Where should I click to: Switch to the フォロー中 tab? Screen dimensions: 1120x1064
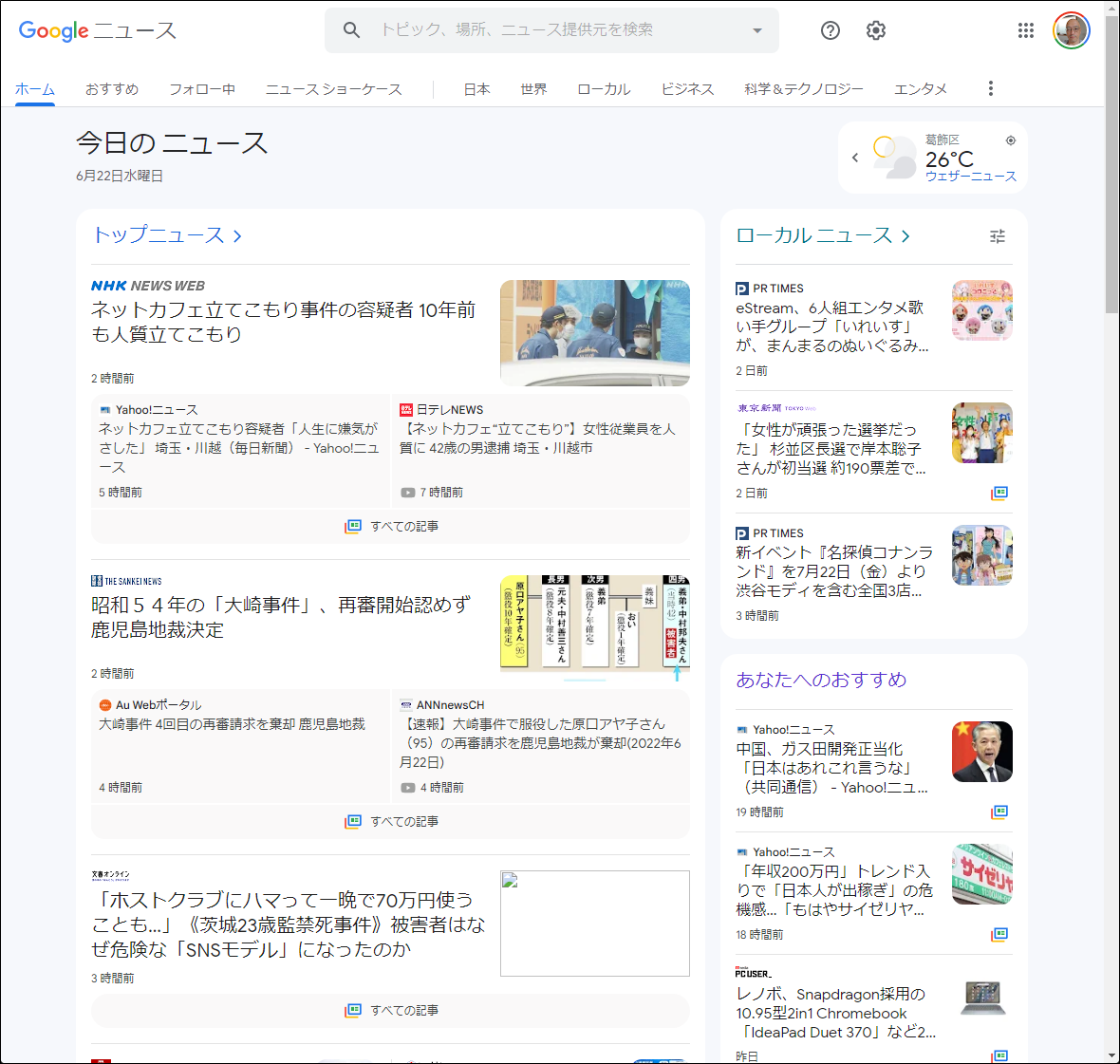[202, 89]
